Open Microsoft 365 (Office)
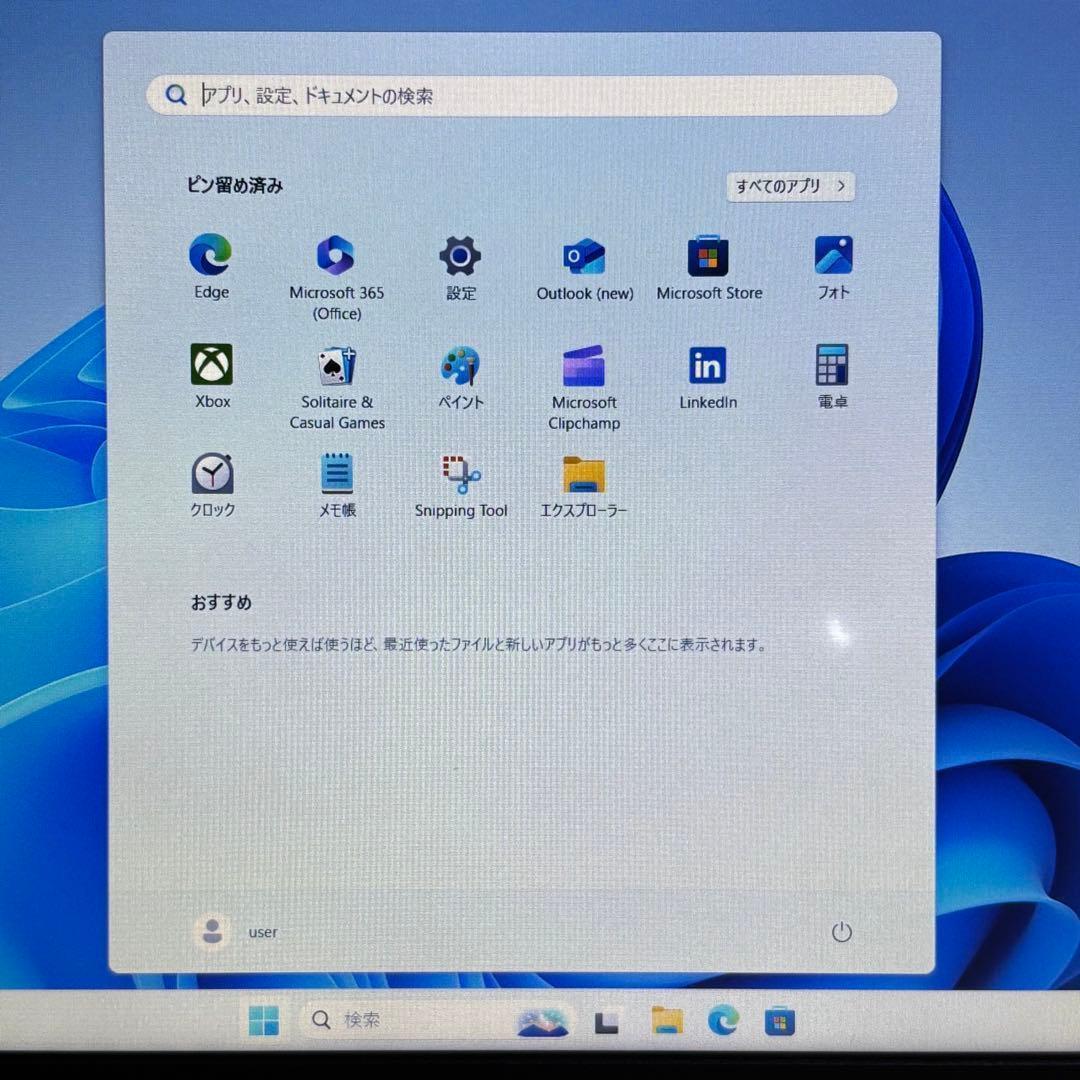The image size is (1080, 1080). (336, 255)
